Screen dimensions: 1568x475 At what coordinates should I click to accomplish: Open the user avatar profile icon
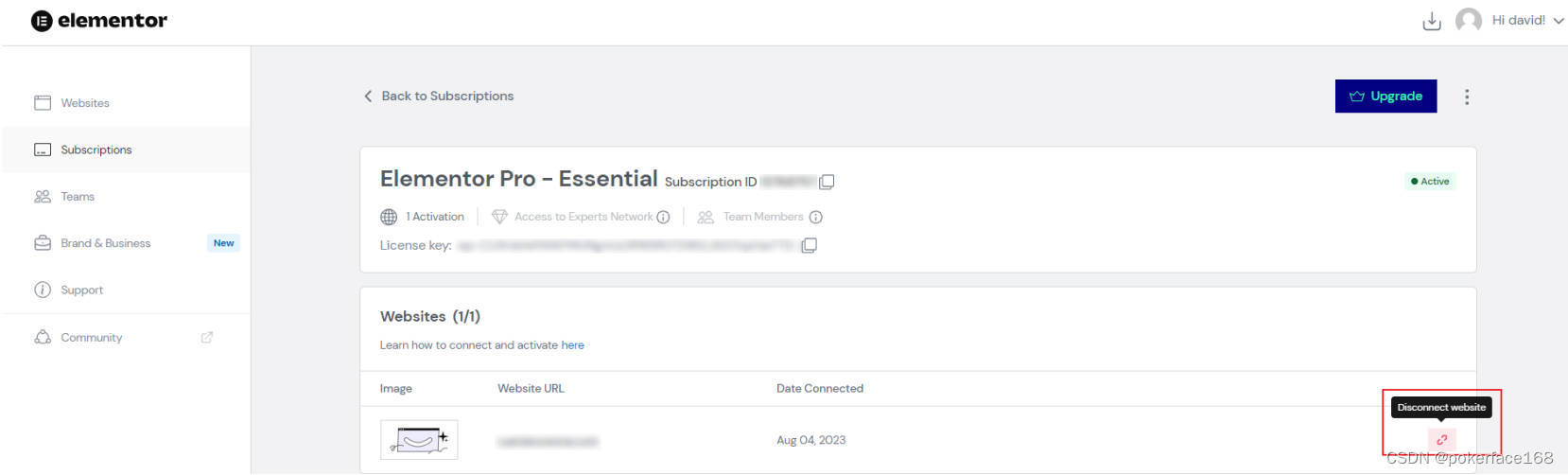pyautogui.click(x=1469, y=20)
